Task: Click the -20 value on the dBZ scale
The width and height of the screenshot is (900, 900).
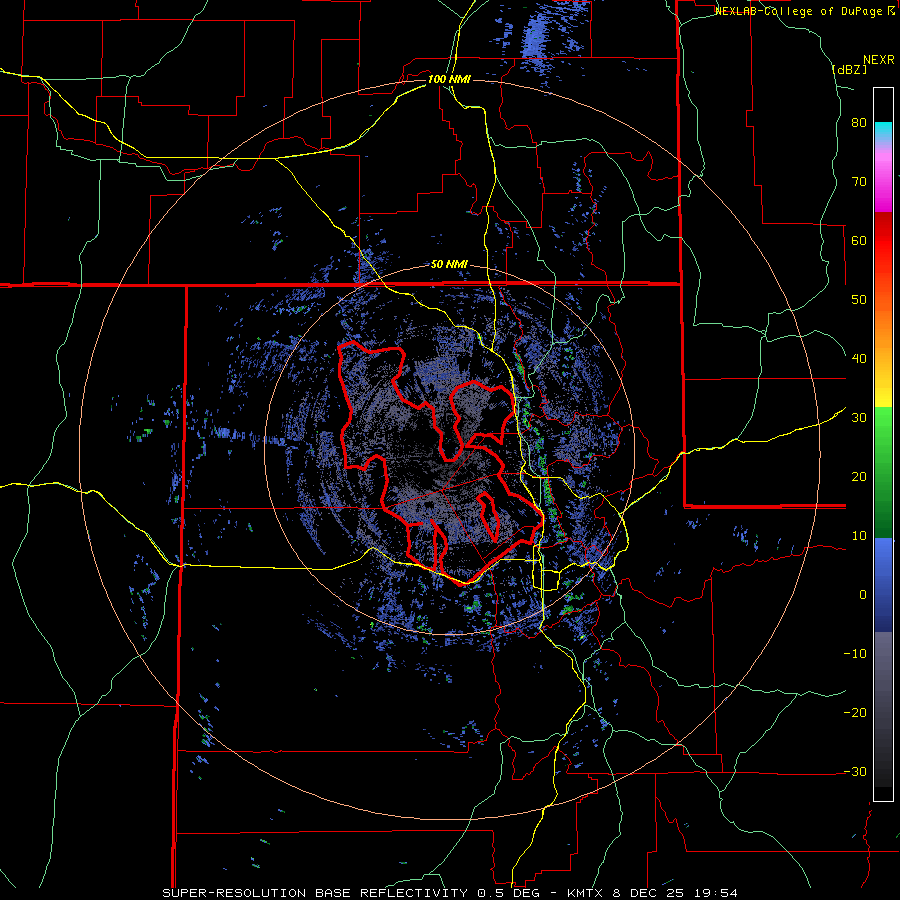Action: pos(855,713)
